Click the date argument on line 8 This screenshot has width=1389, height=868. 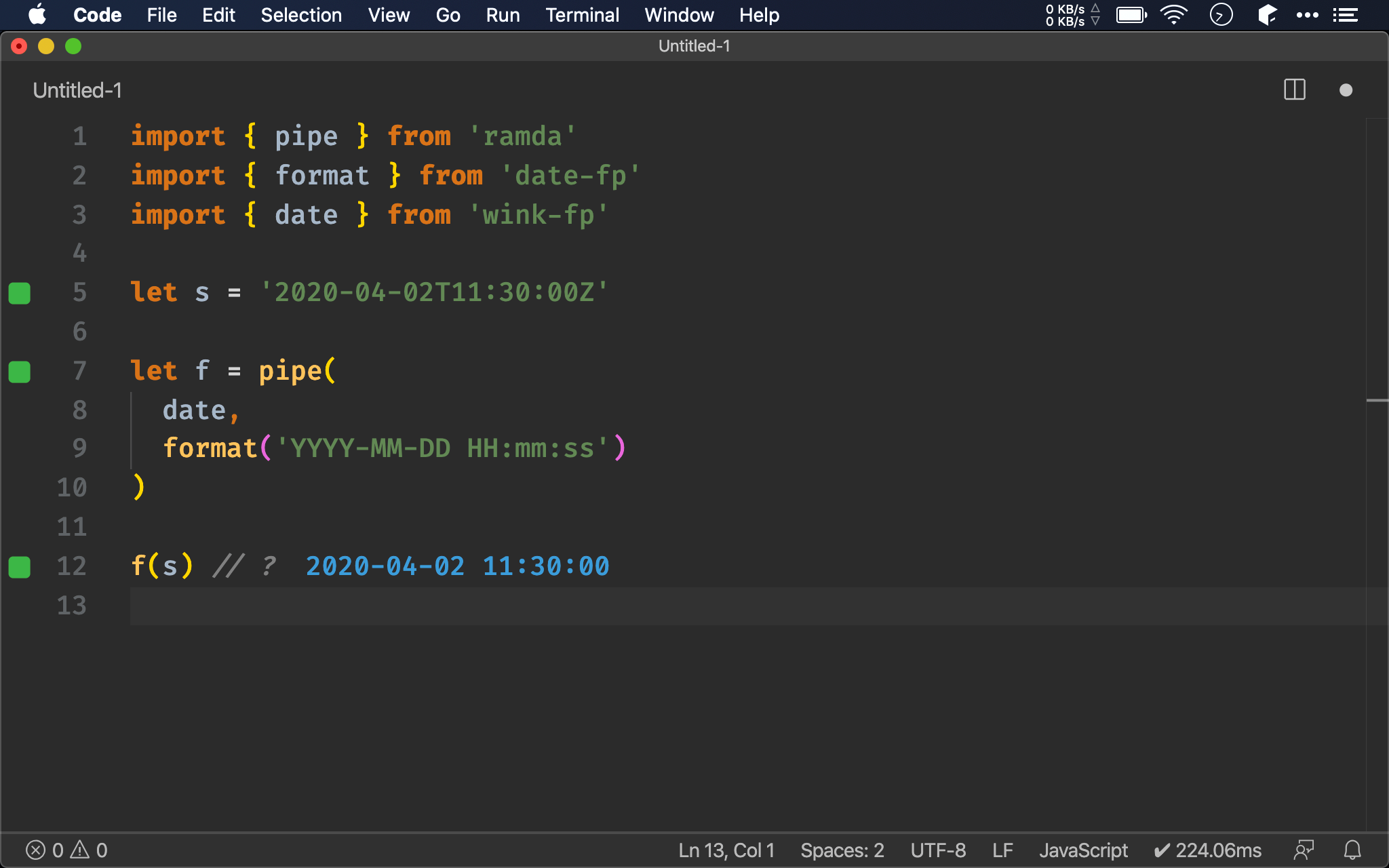point(194,410)
